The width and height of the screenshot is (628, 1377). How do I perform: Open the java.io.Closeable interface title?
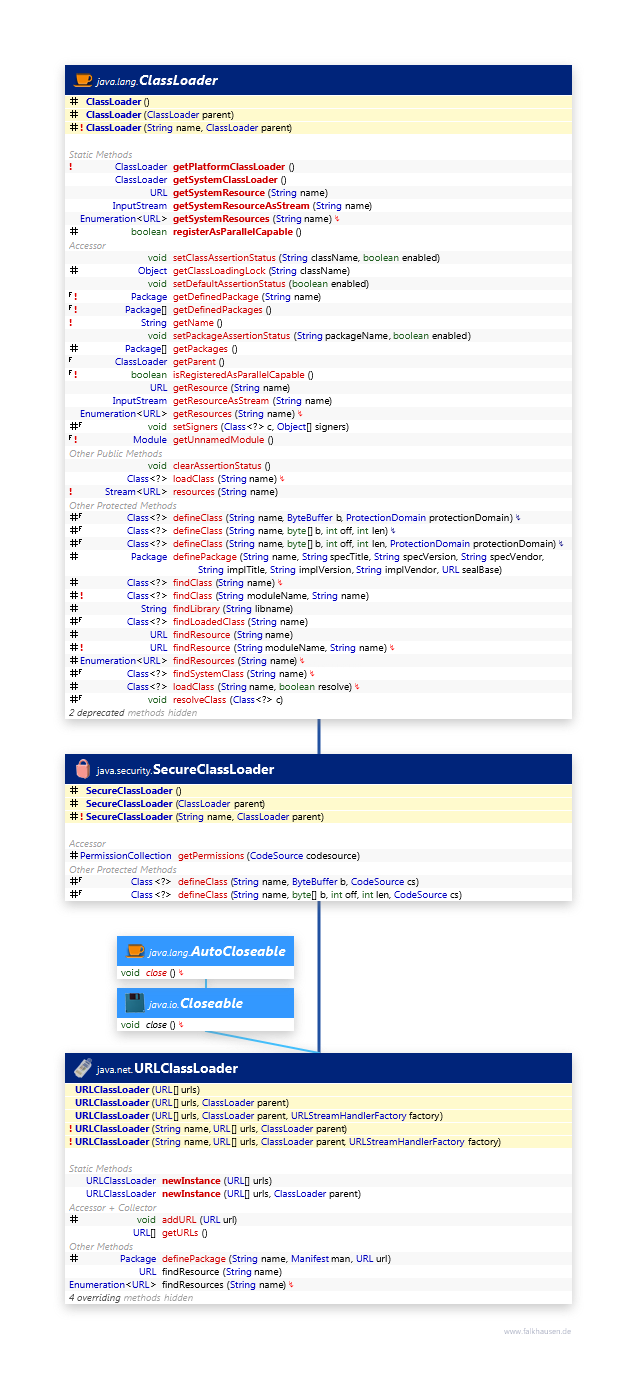196,1003
